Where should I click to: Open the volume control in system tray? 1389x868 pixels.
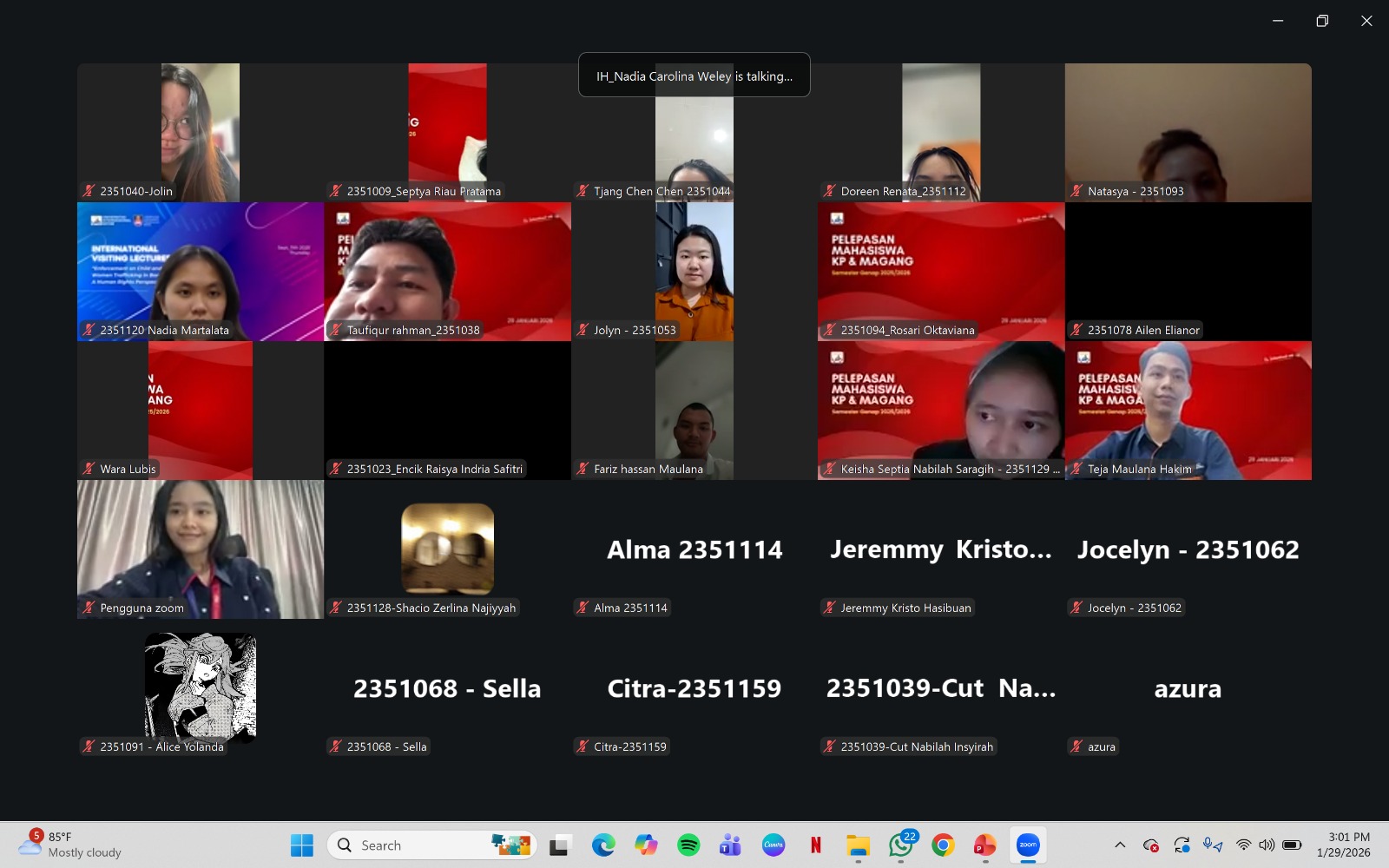click(x=1267, y=845)
